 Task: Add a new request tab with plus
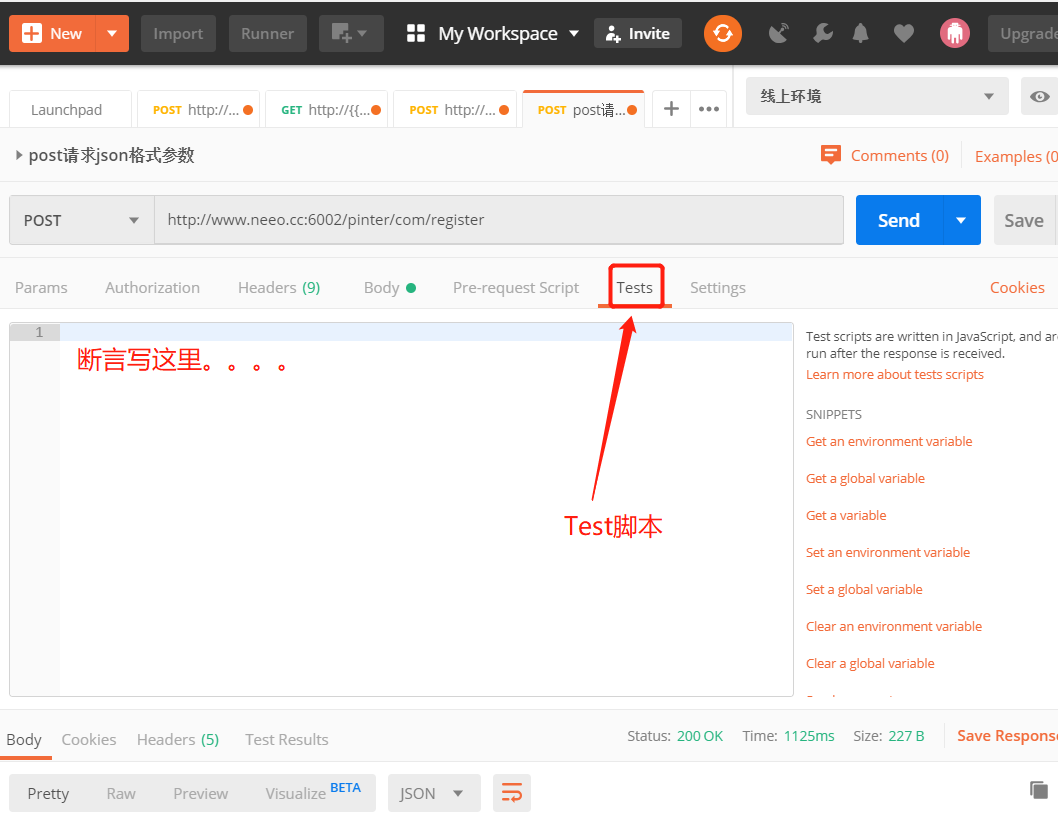(671, 109)
